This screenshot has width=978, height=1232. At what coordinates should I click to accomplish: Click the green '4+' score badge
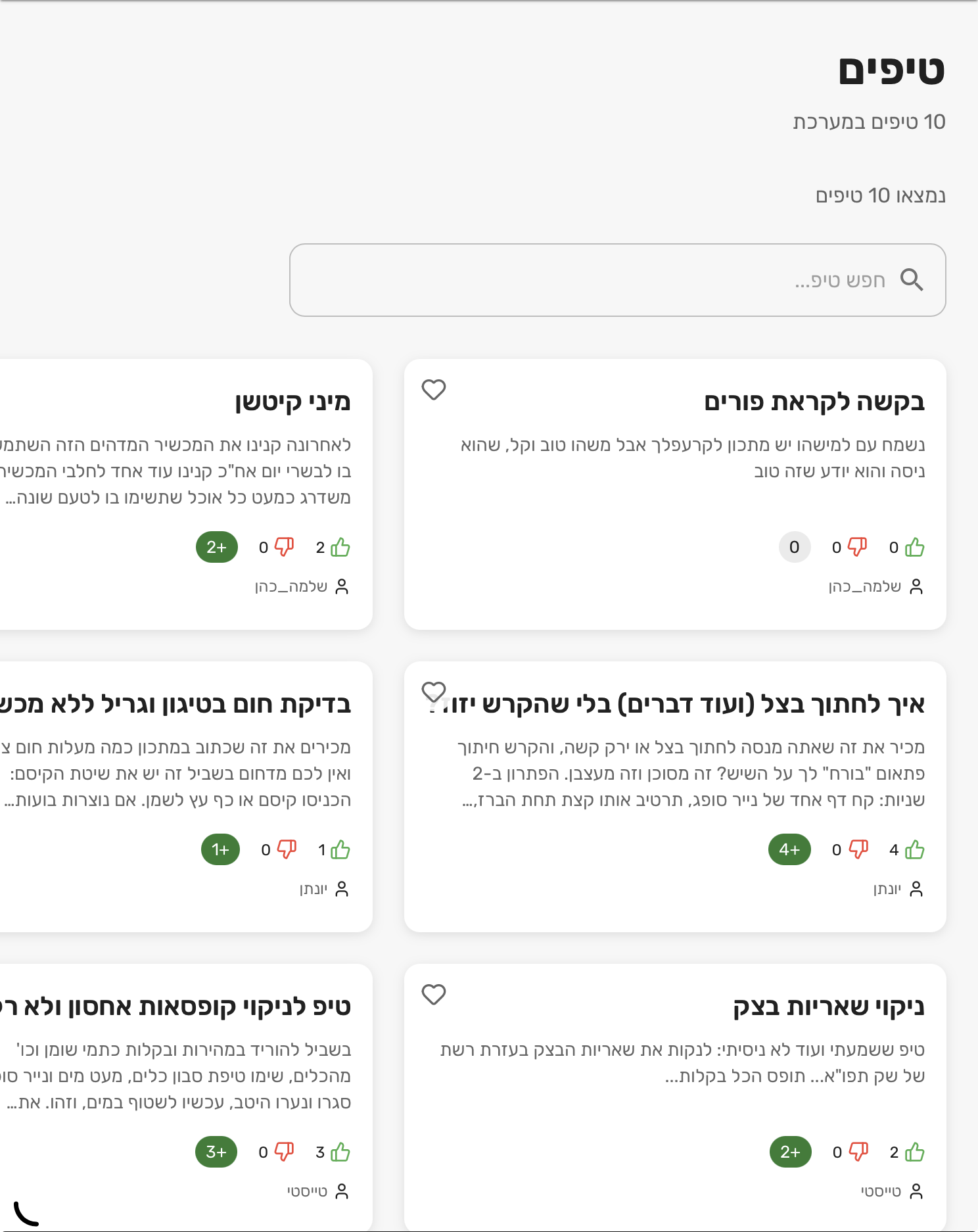click(x=789, y=850)
